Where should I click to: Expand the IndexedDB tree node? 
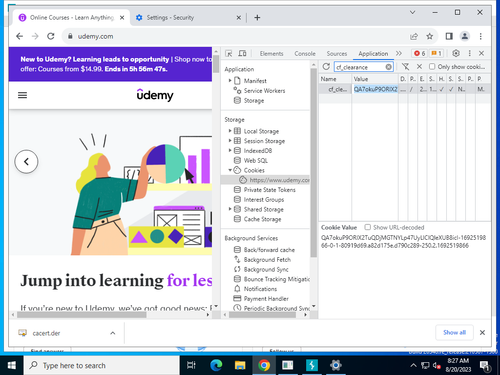pyautogui.click(x=230, y=151)
